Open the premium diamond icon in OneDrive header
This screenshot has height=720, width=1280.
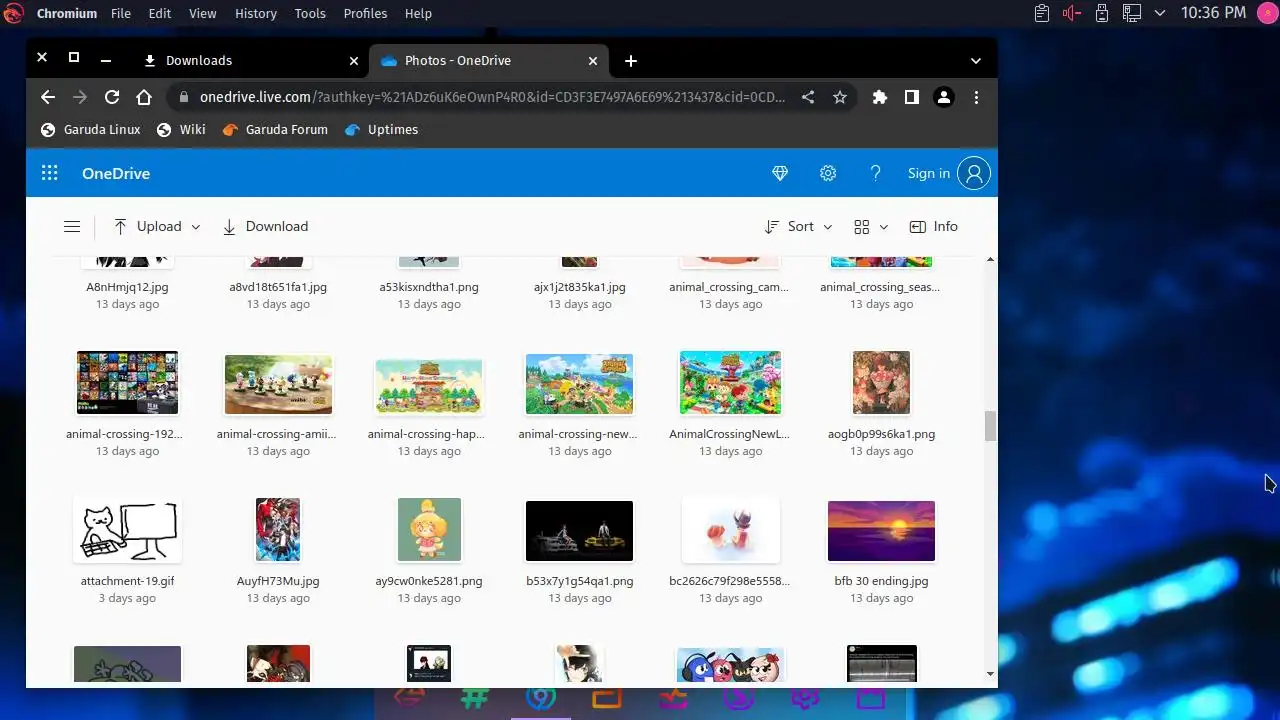[x=780, y=173]
